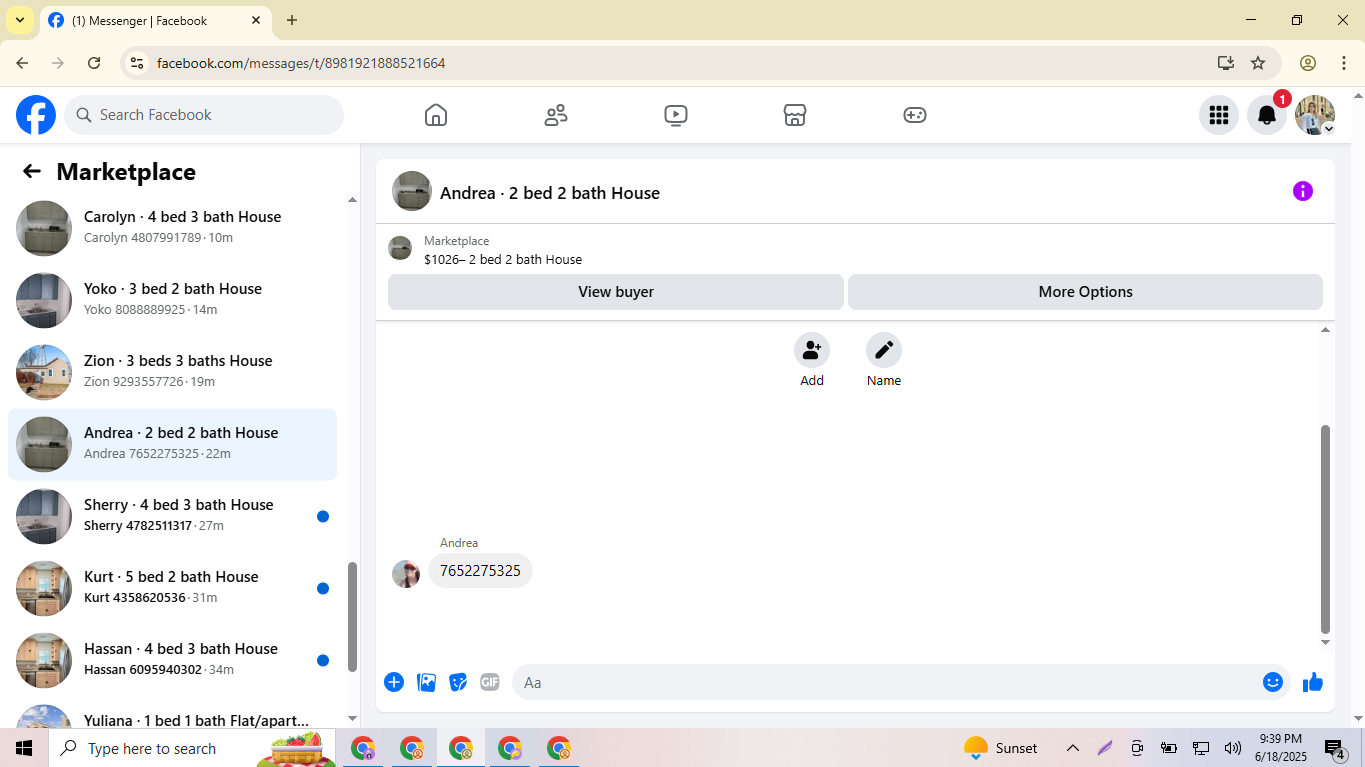Viewport: 1365px width, 767px height.
Task: Close the Messenger browser tab
Action: 256,20
